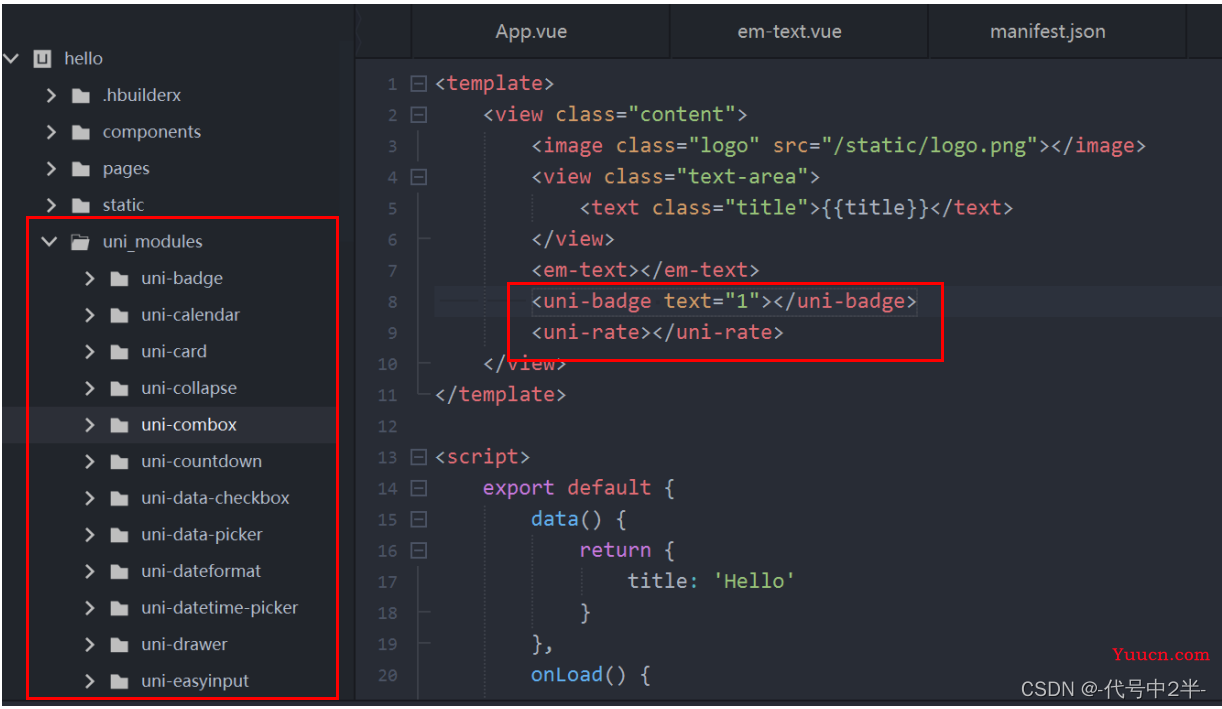Click the uni-datetime-picker folder icon

[120, 608]
